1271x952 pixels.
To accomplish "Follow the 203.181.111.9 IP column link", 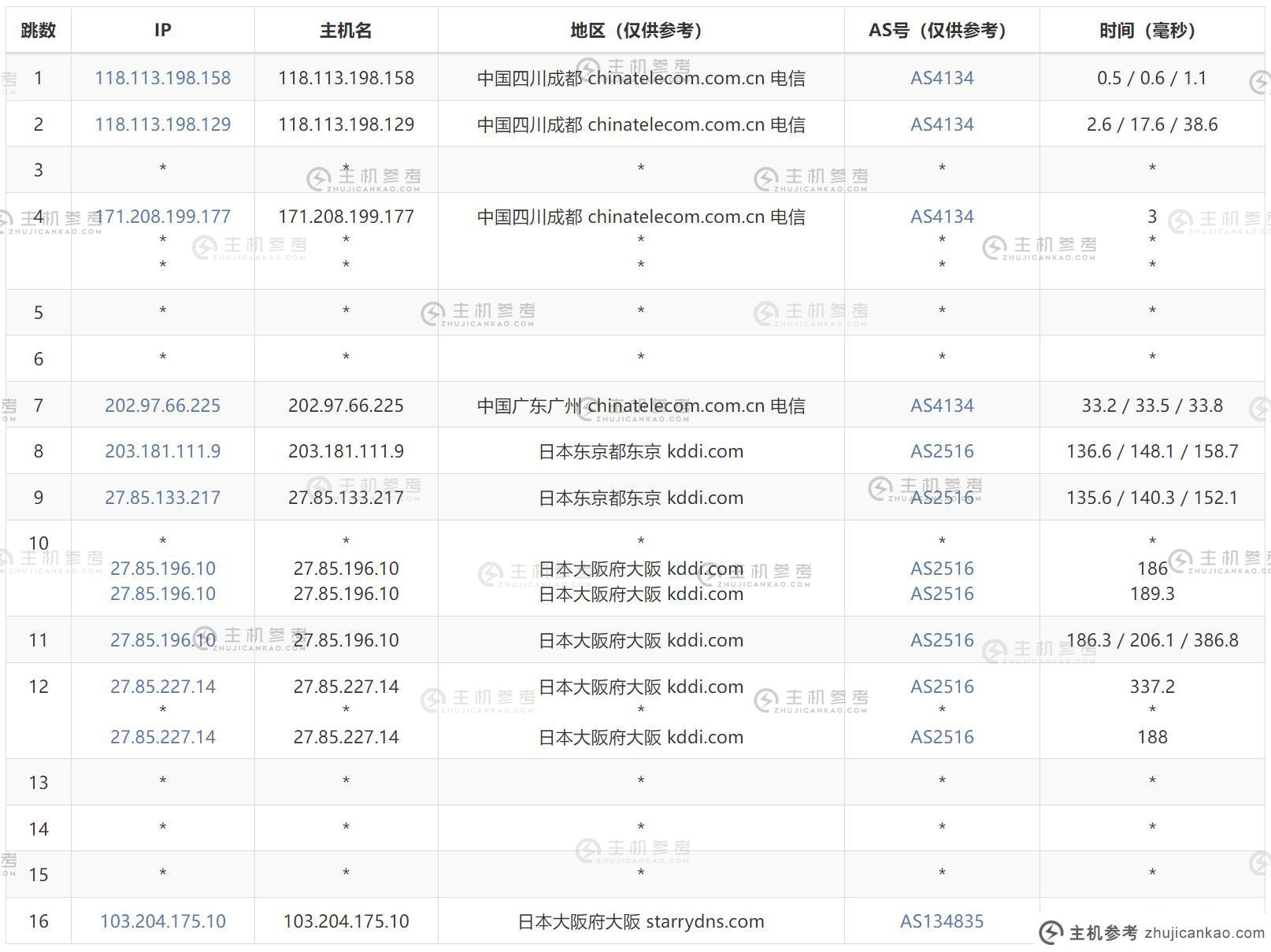I will tap(162, 451).
